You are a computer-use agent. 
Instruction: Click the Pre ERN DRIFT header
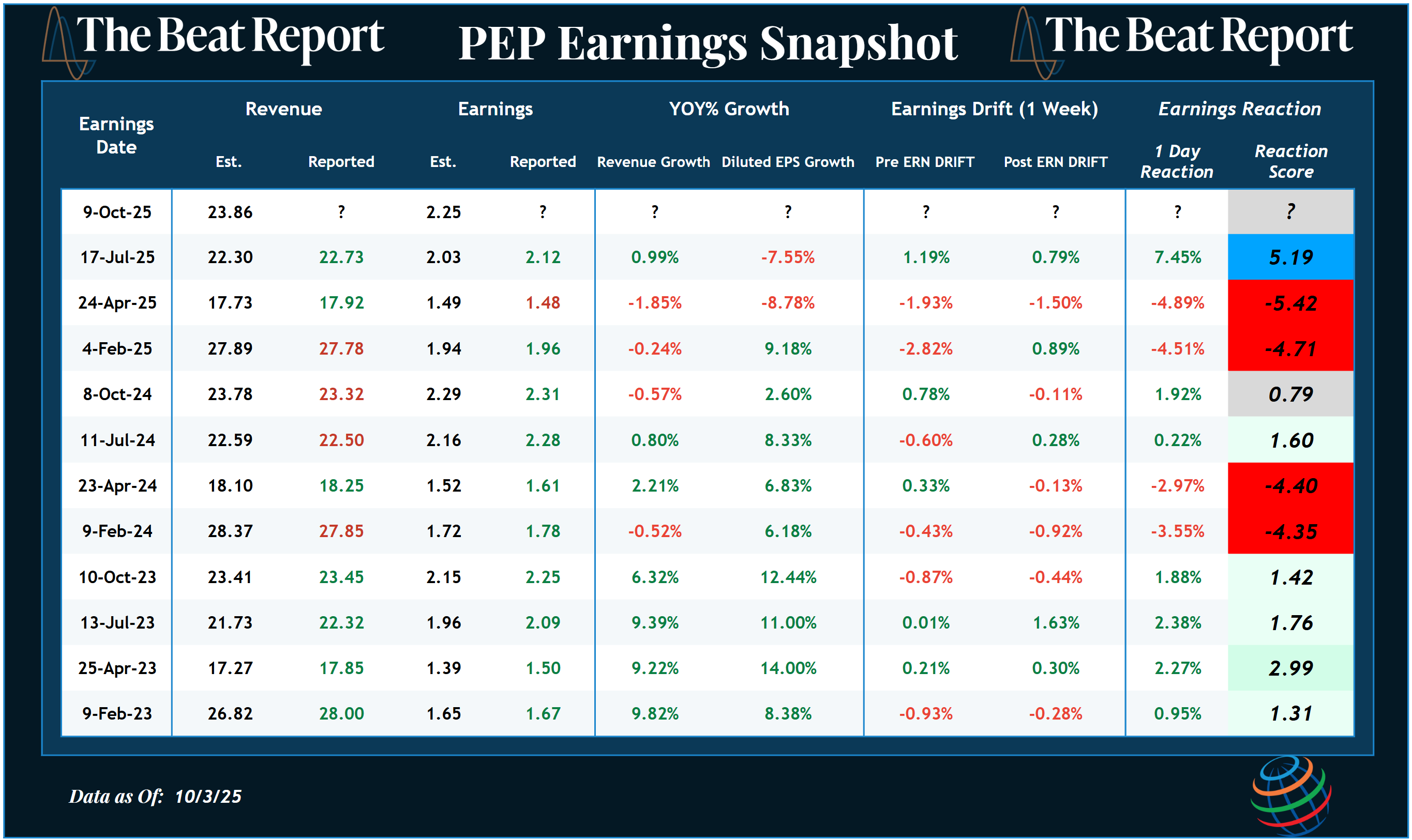click(924, 162)
